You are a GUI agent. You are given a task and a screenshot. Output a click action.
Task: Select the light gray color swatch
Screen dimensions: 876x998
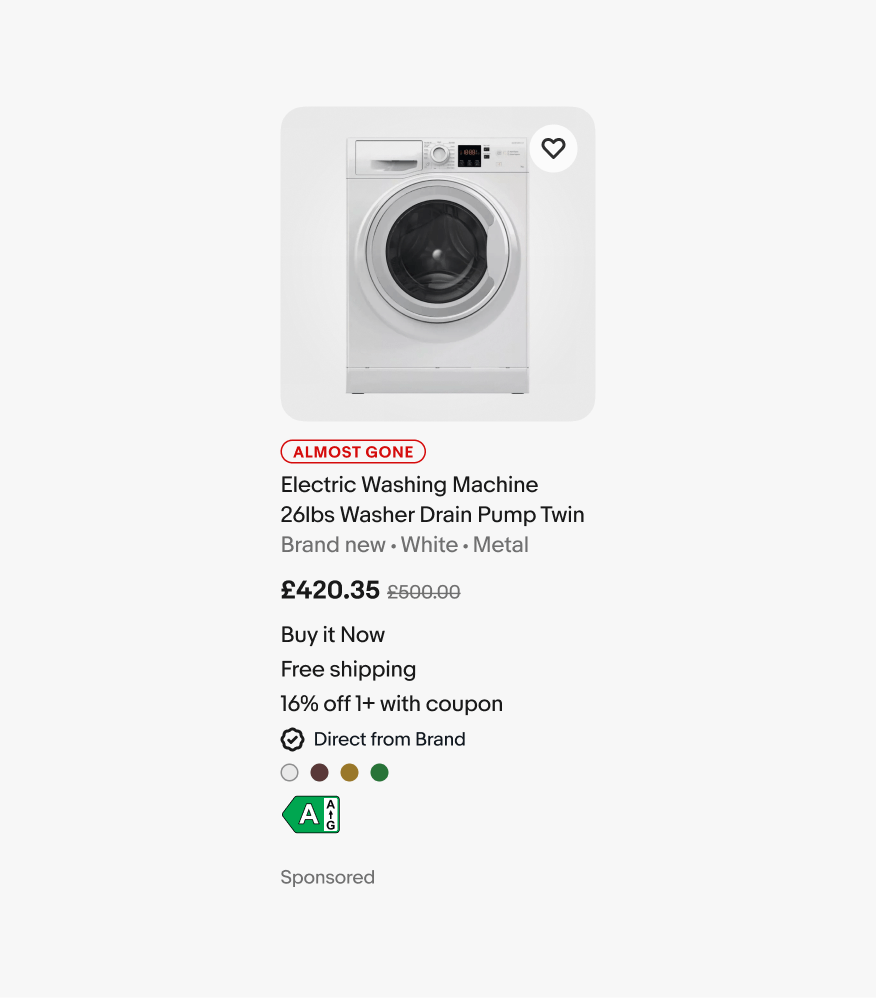290,772
